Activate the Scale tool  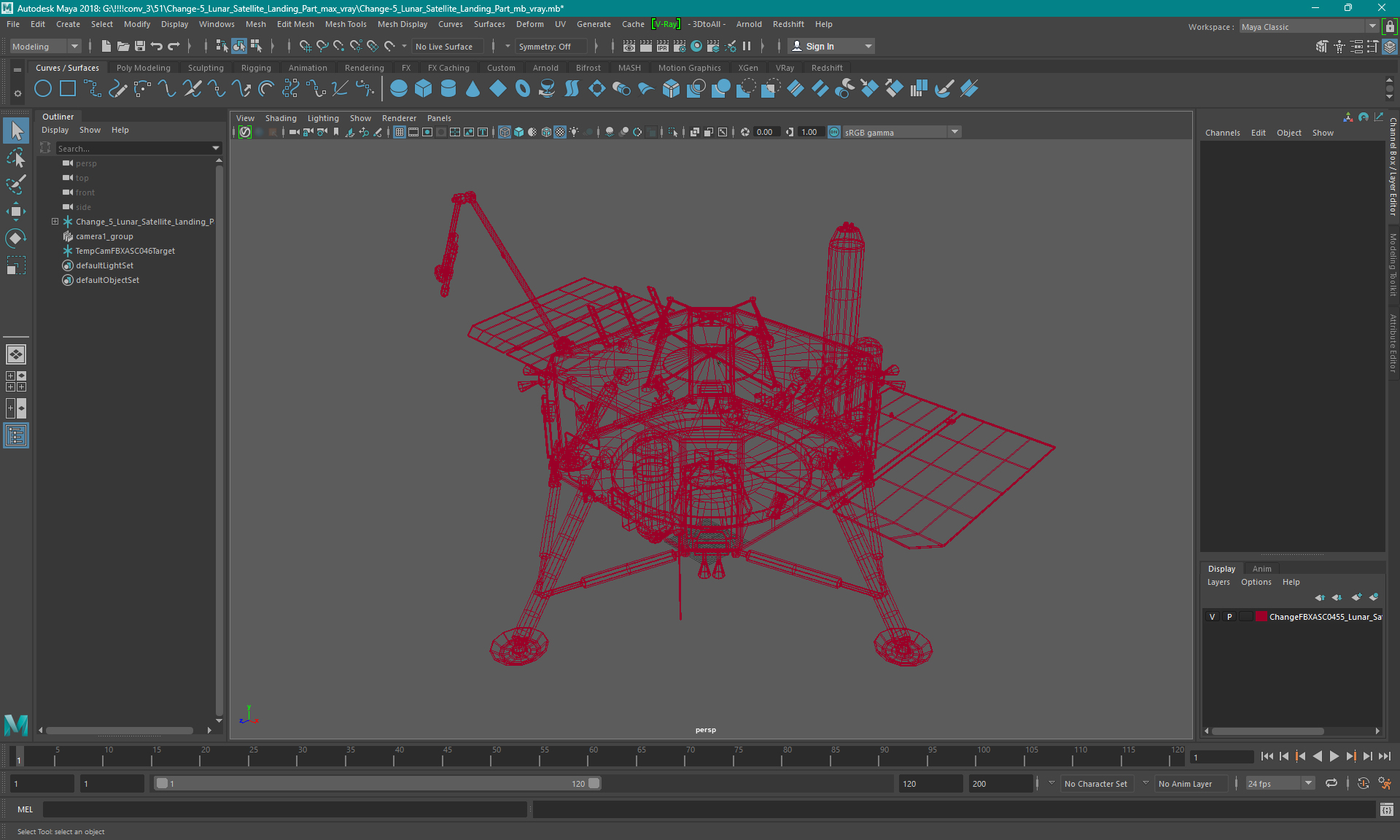(16, 265)
